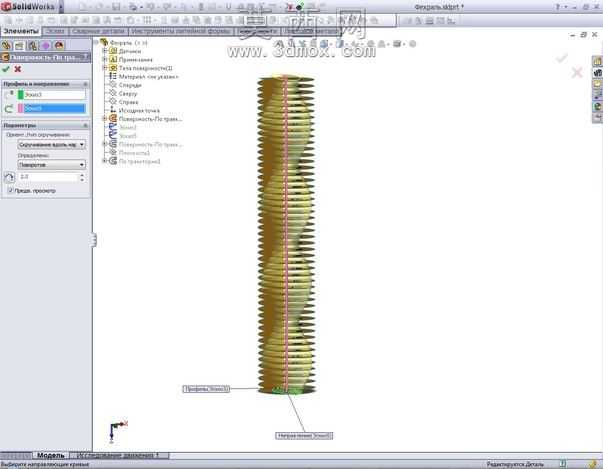This screenshot has height=469, width=603.
Task: Click the Save floppy icon in top toolbar
Action: (116, 7)
